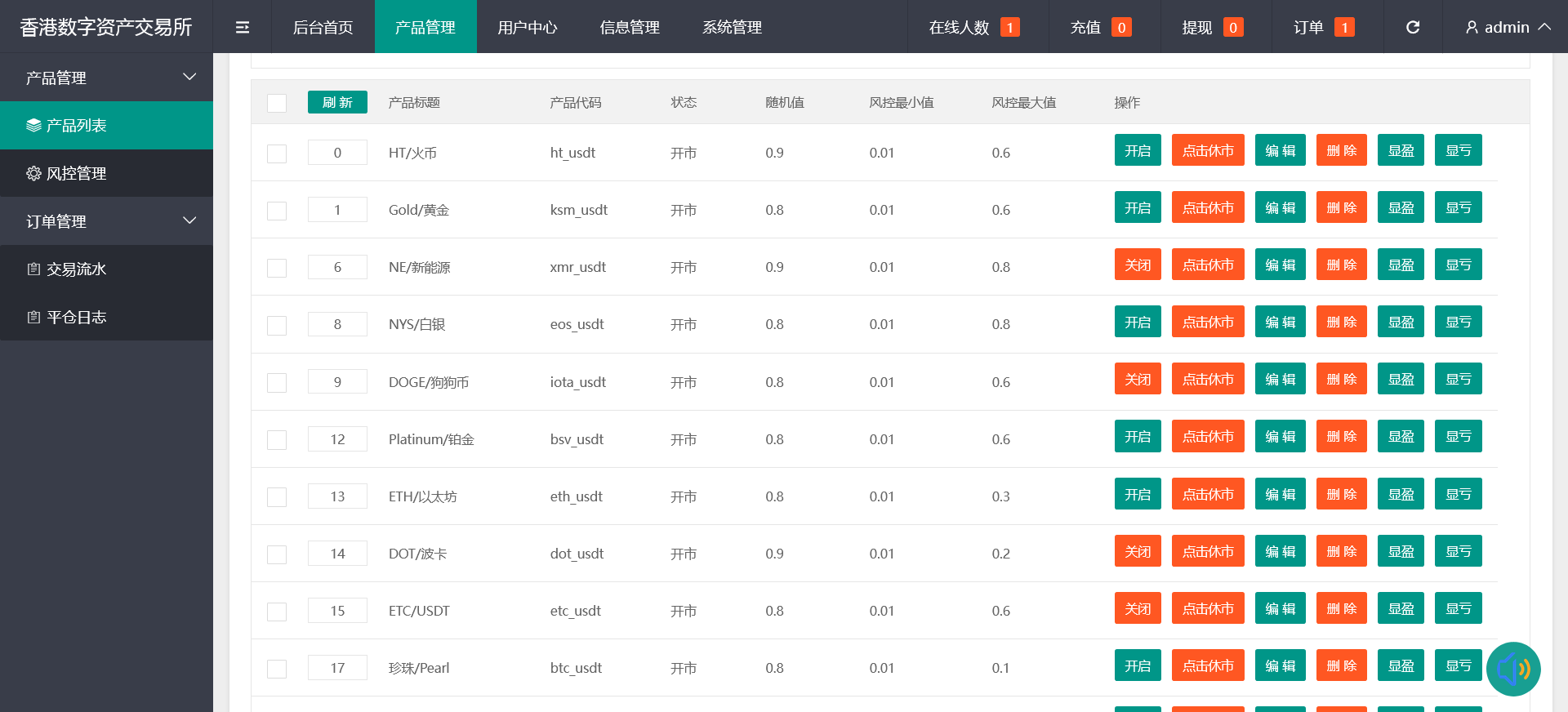Go to the 系统管理 top menu

(732, 27)
